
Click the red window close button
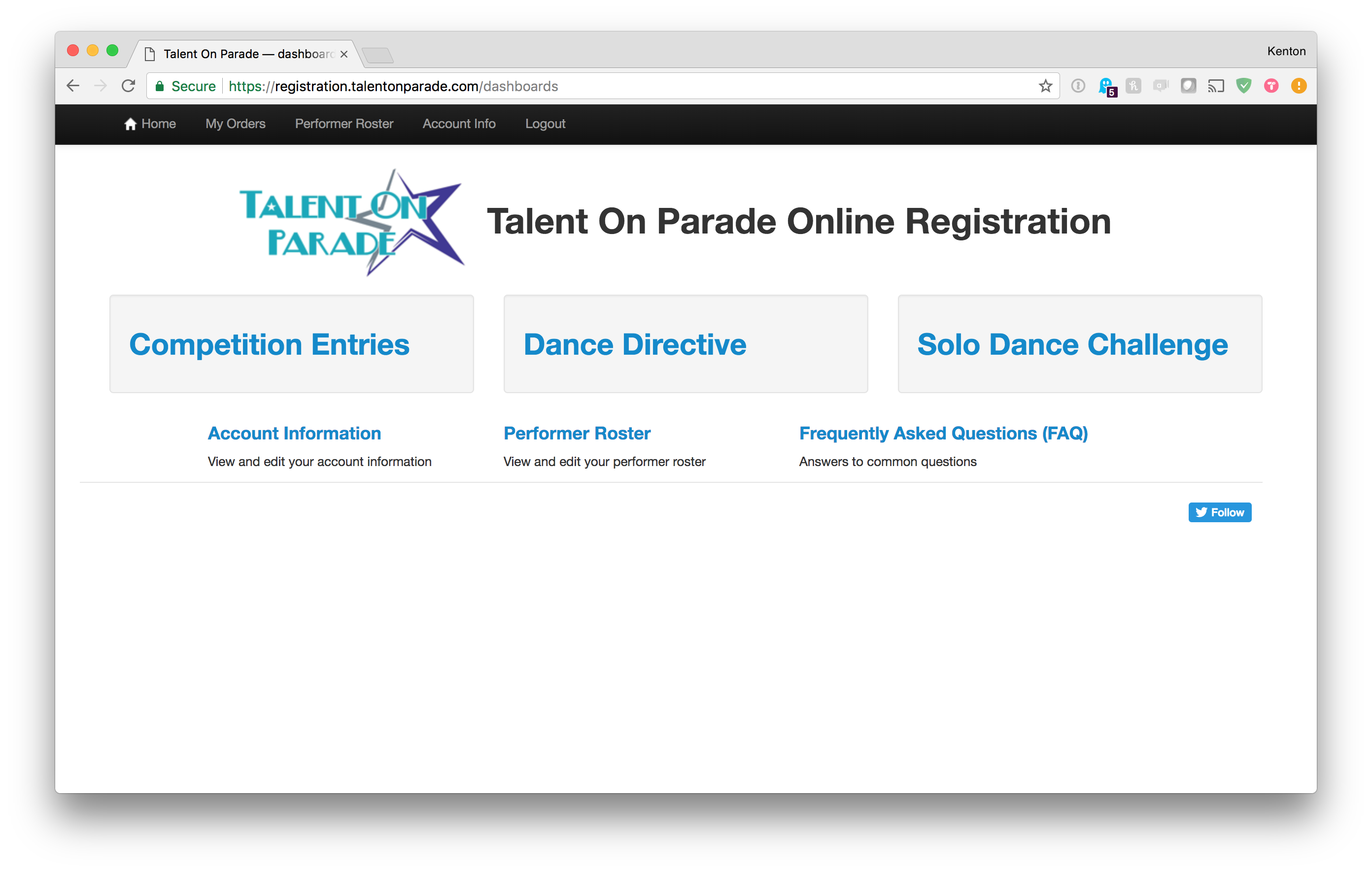[73, 51]
